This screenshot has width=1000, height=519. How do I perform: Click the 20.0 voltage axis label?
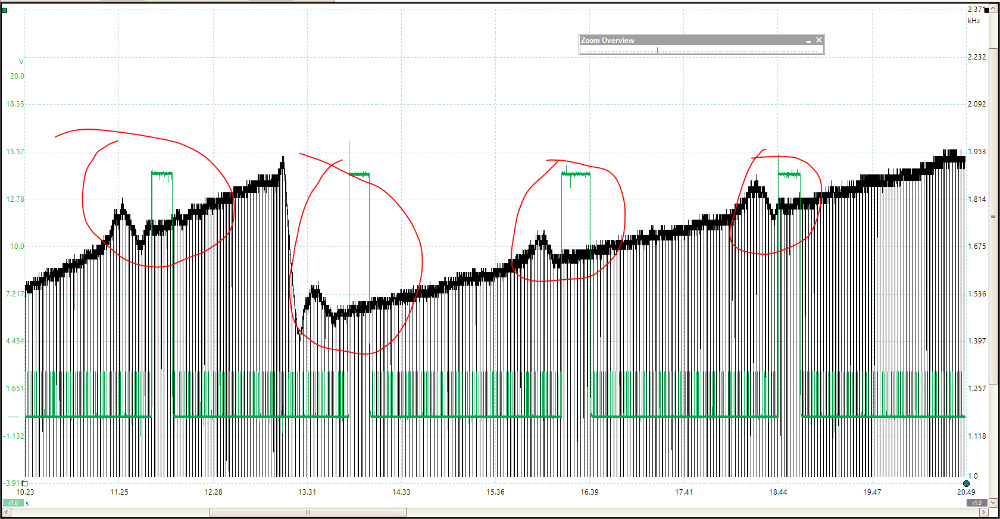point(16,76)
